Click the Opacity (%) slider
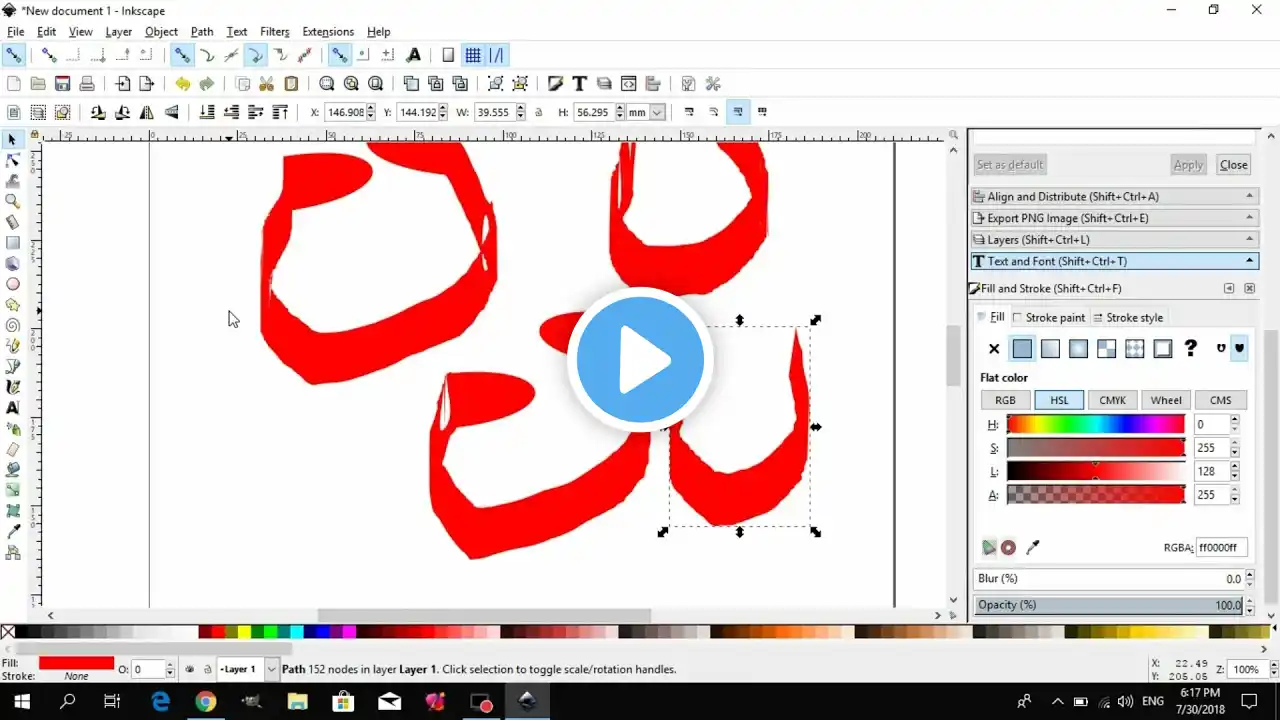Image resolution: width=1280 pixels, height=720 pixels. tap(1108, 605)
